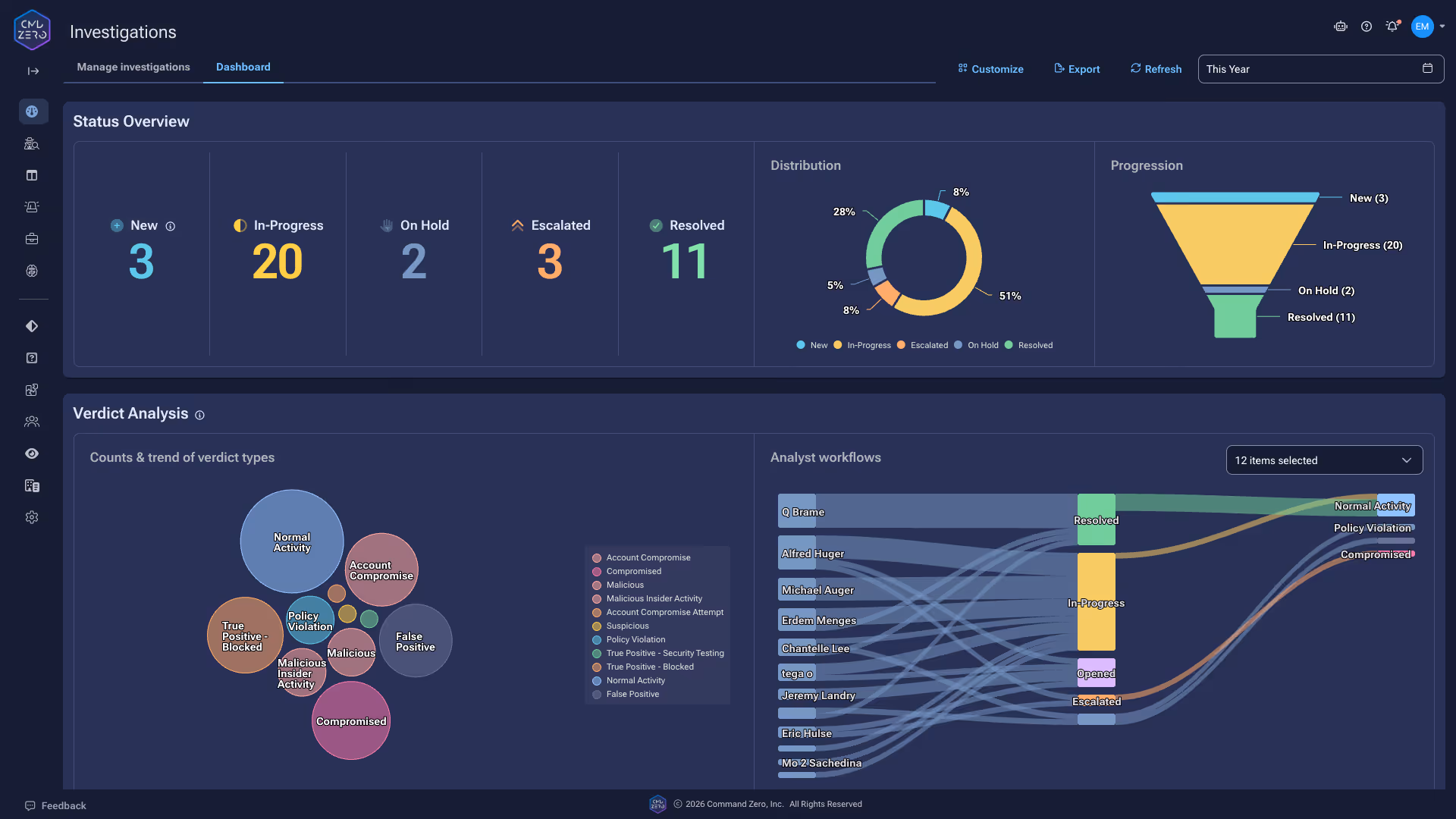
Task: Click the AI assistant robot icon in the header
Action: 1340,26
